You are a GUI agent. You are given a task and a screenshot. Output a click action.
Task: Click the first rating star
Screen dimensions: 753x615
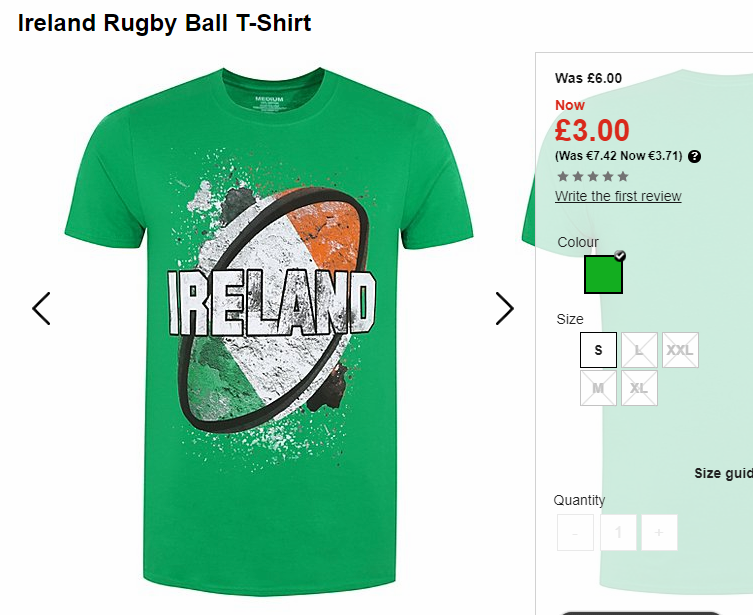tap(563, 176)
